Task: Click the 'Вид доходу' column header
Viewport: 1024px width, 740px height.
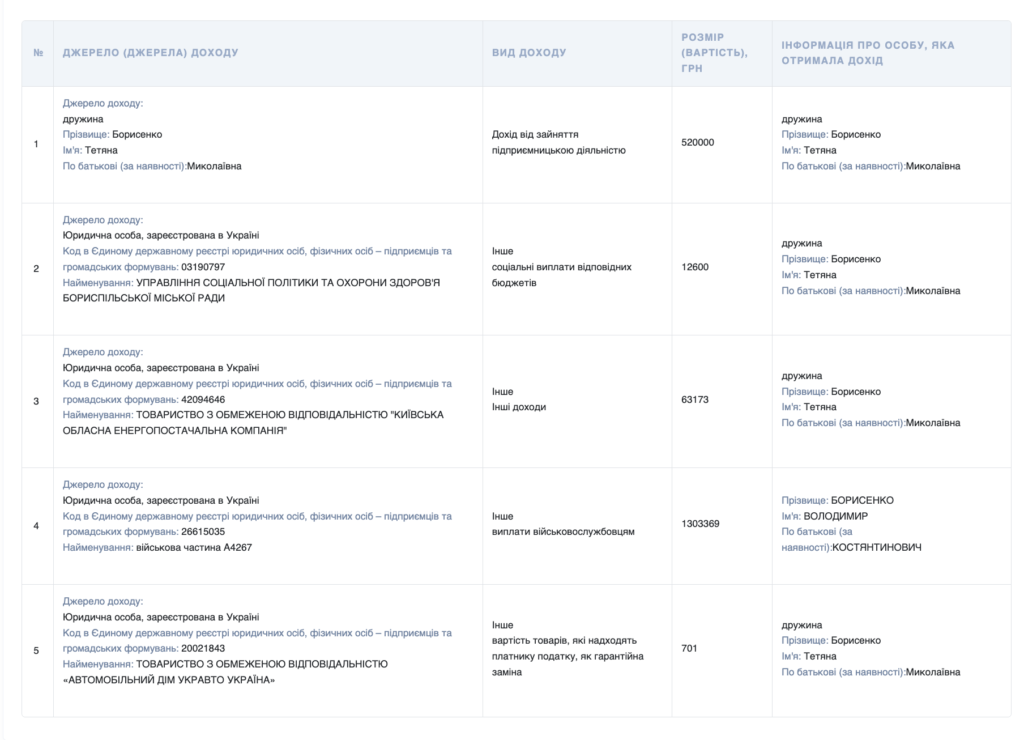Action: tap(529, 53)
